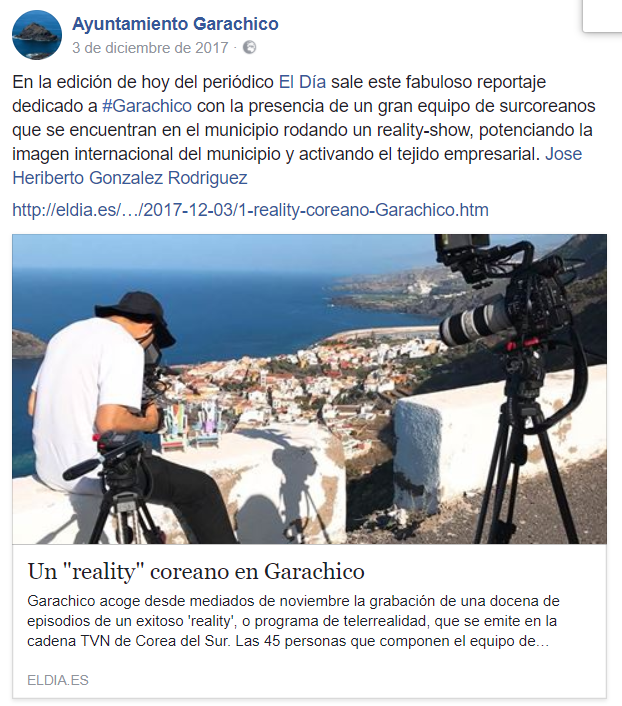Viewport: 622px width, 706px height.
Task: Open the Ayuntamiento Garachico profile picture
Action: pos(36,35)
